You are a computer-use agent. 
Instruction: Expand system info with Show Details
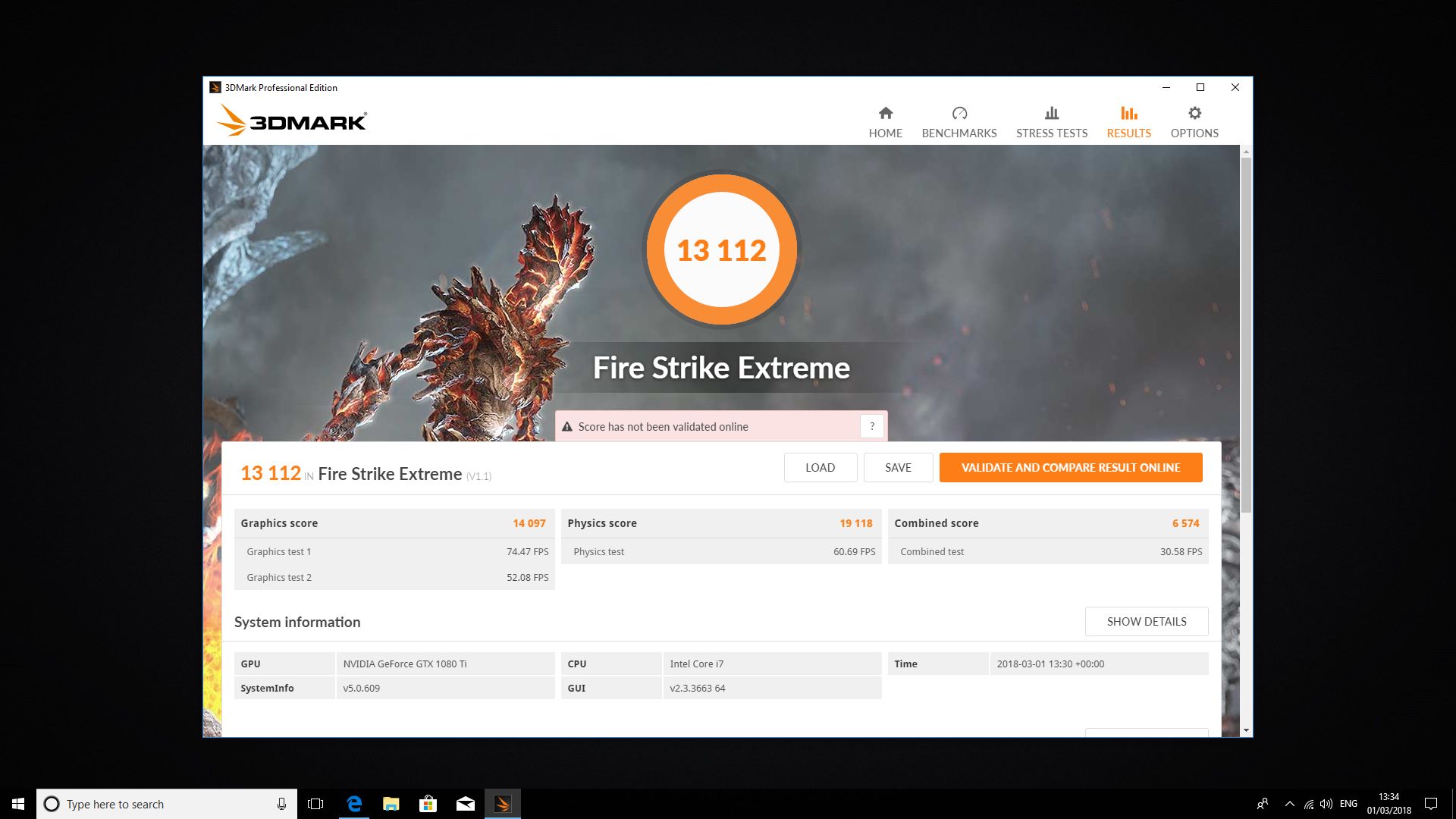[x=1146, y=621]
